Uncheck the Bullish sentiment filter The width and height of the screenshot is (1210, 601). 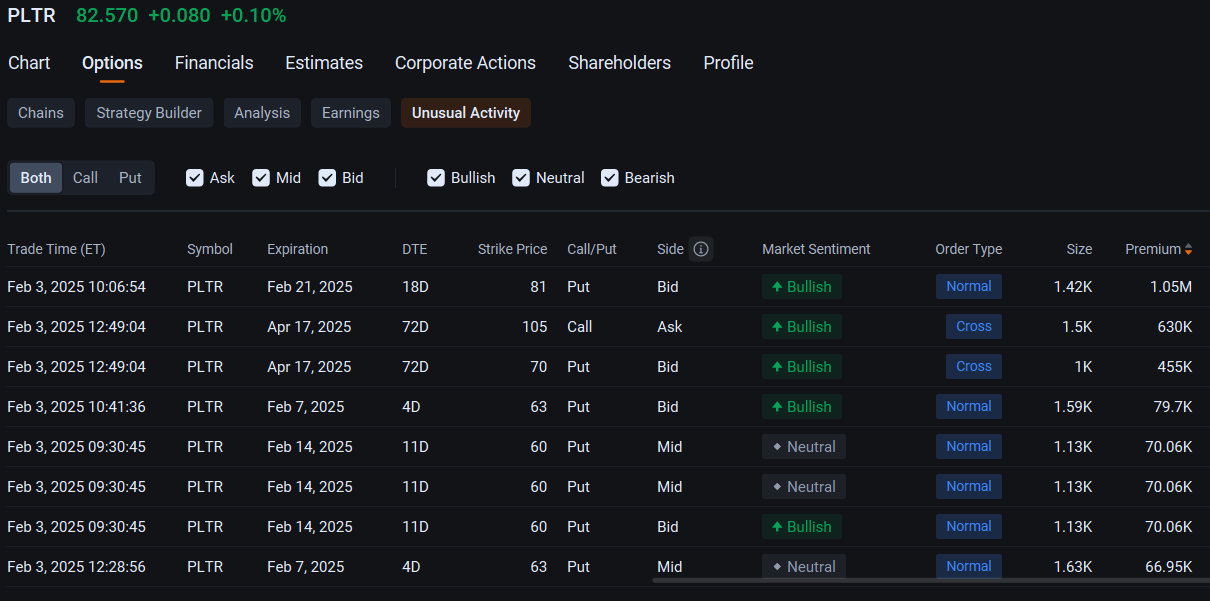pos(436,178)
